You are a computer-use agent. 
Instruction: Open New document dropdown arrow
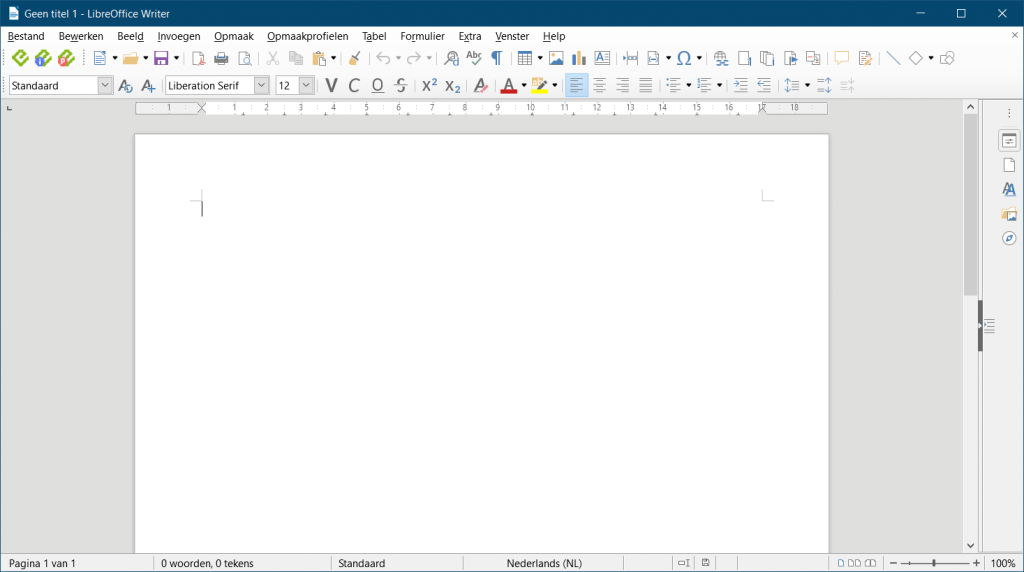click(115, 59)
